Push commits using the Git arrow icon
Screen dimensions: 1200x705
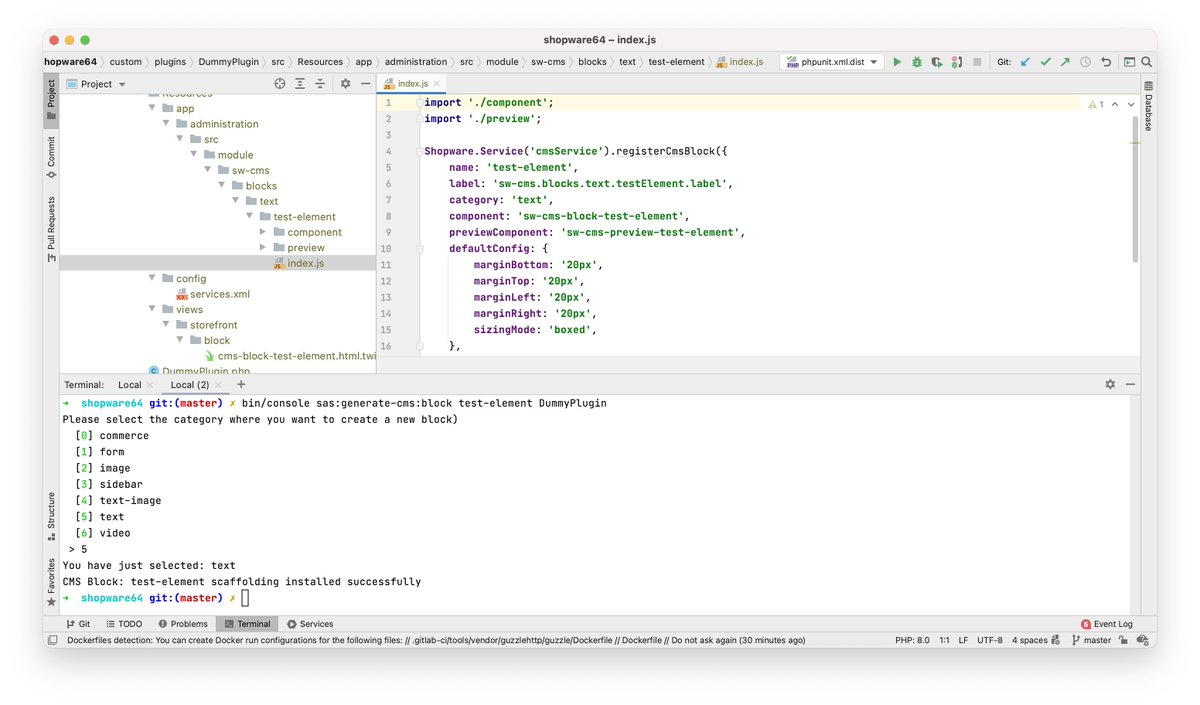(x=1066, y=61)
